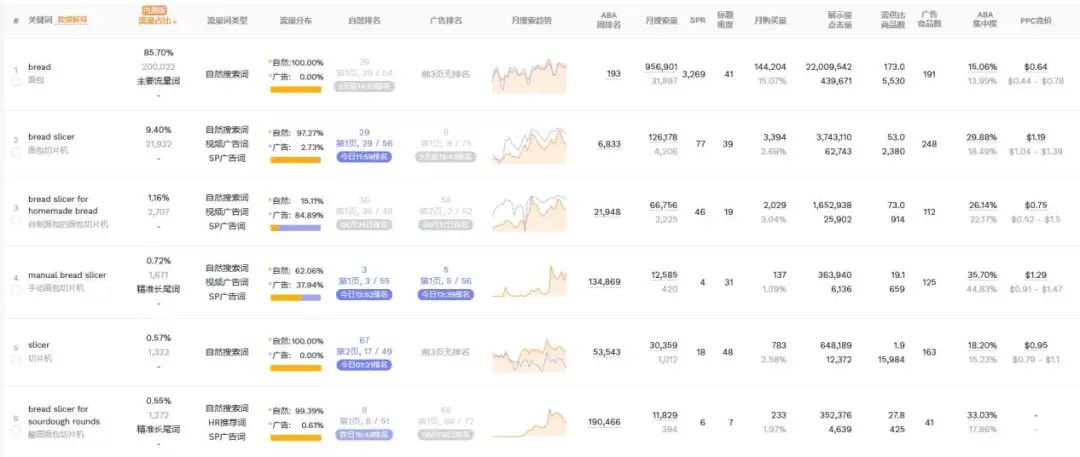Click the PPC竞价 column header
1080x457 pixels.
1035,21
